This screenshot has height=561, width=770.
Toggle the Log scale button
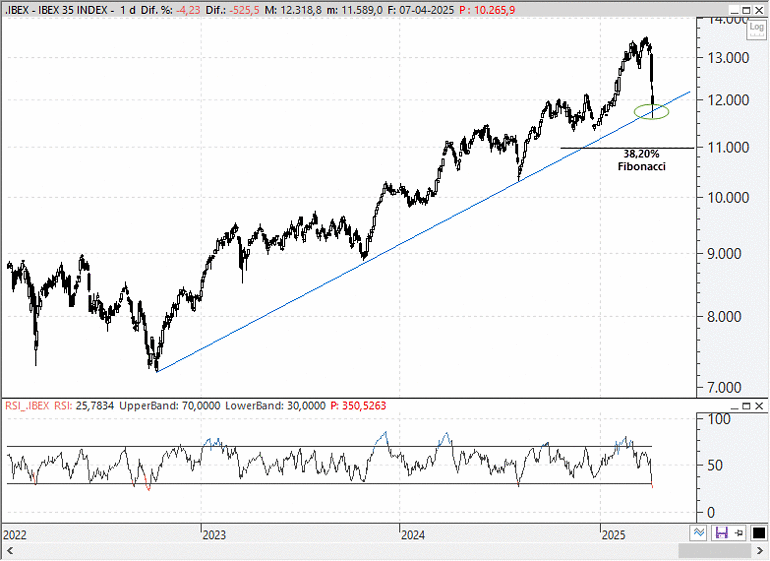point(757,29)
